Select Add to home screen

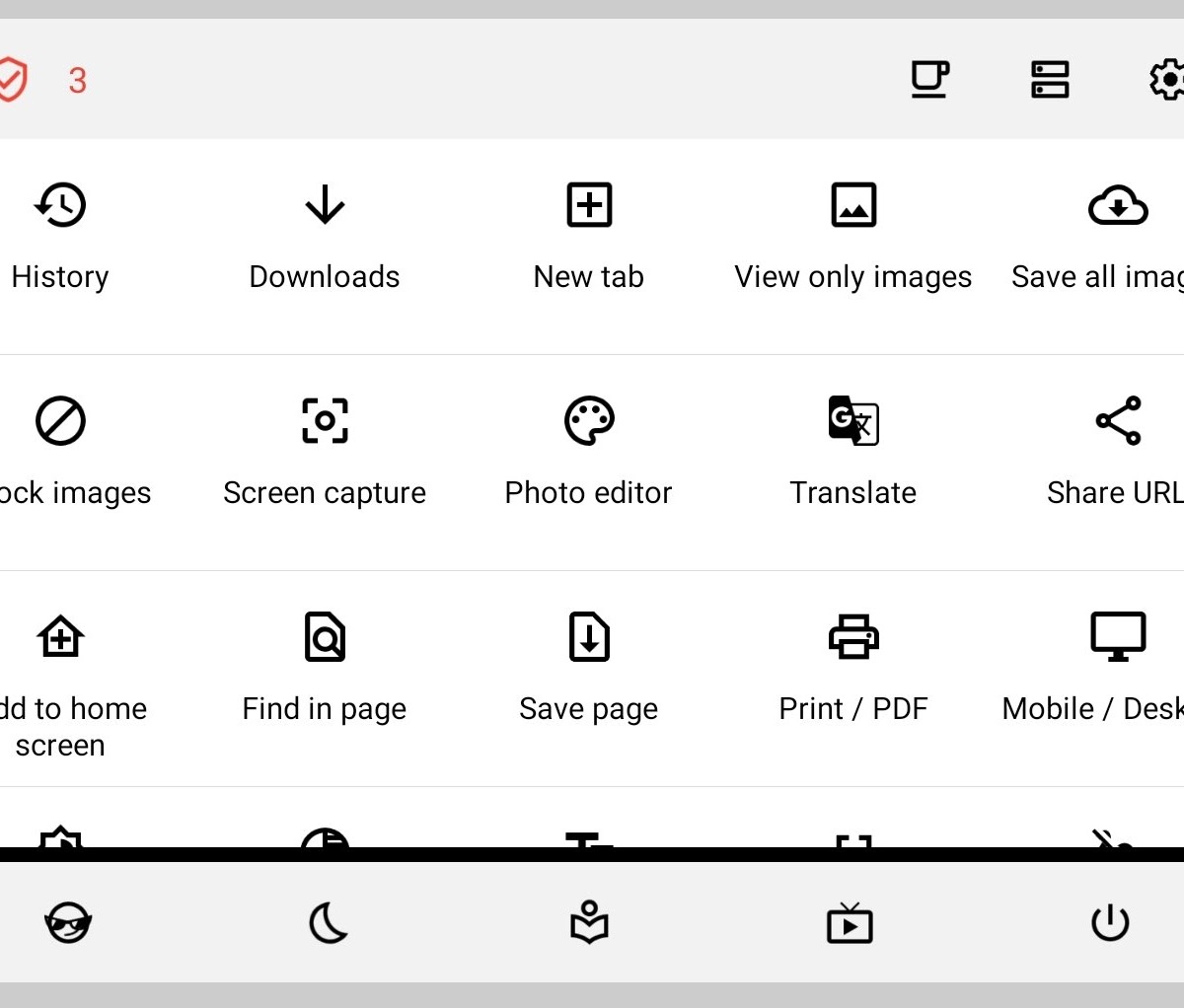(60, 636)
